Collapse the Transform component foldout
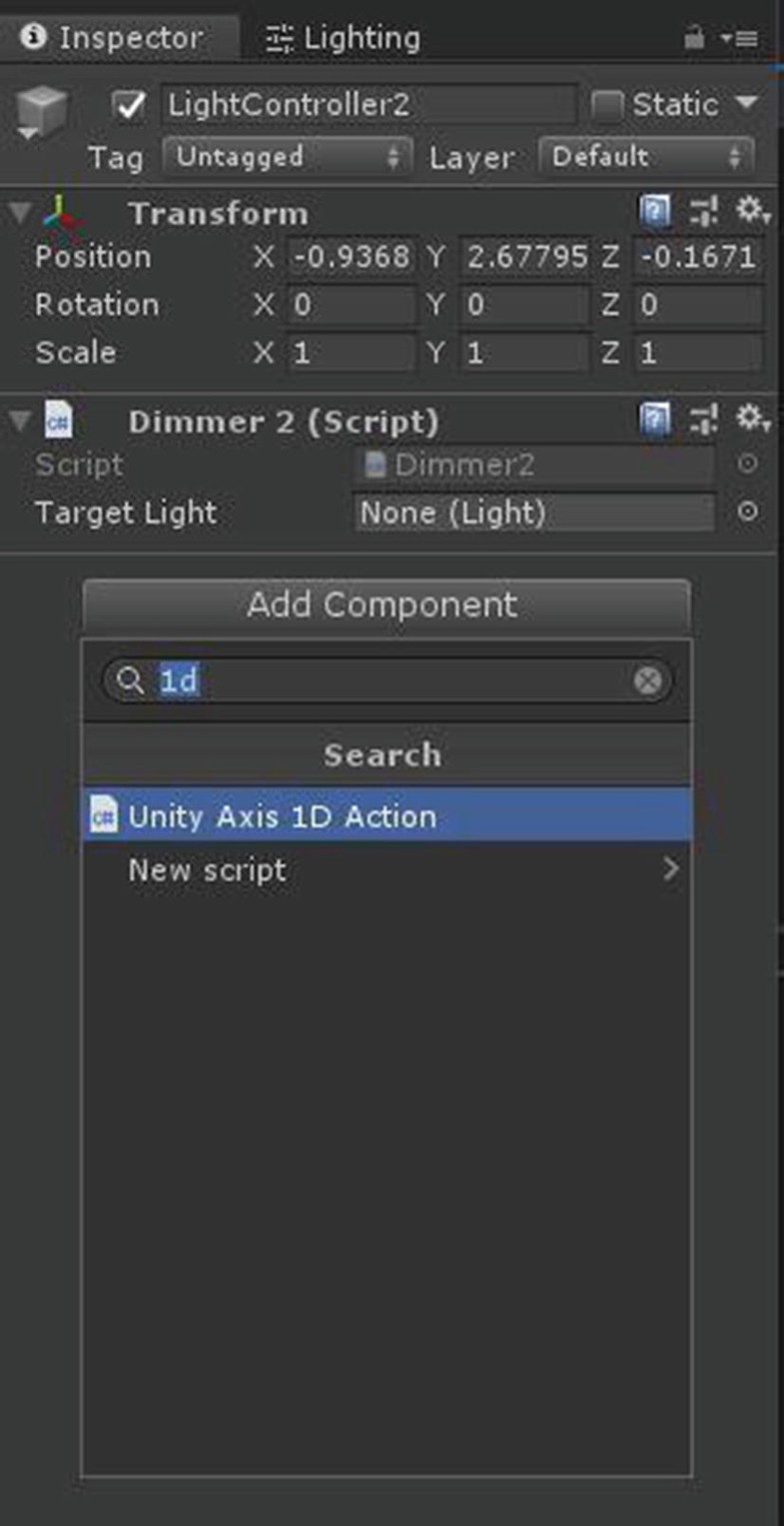The image size is (784, 1526). 18,213
